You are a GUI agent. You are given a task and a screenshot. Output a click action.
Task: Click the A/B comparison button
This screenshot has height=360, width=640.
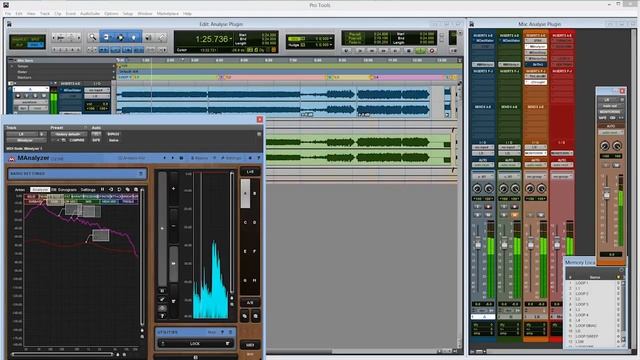(x=250, y=303)
